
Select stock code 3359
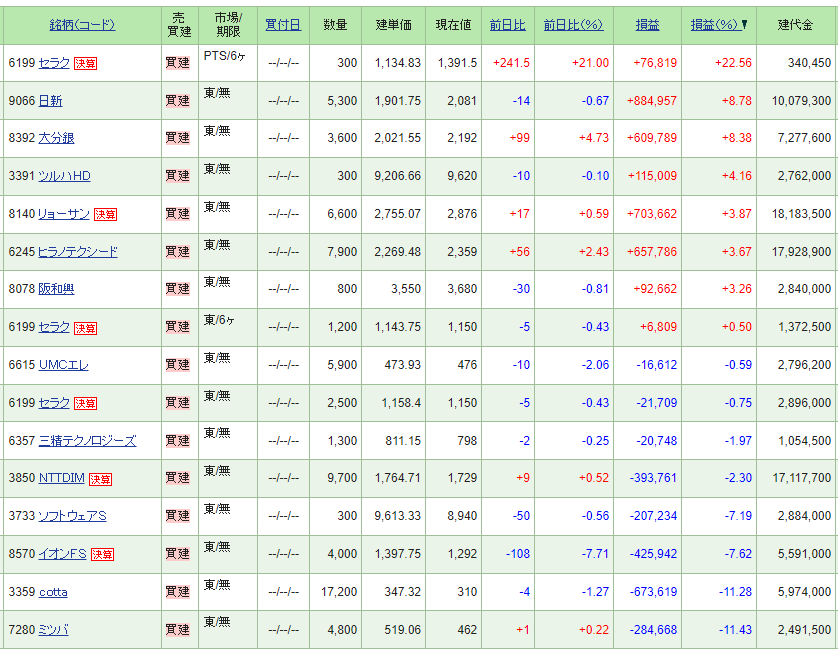21,592
